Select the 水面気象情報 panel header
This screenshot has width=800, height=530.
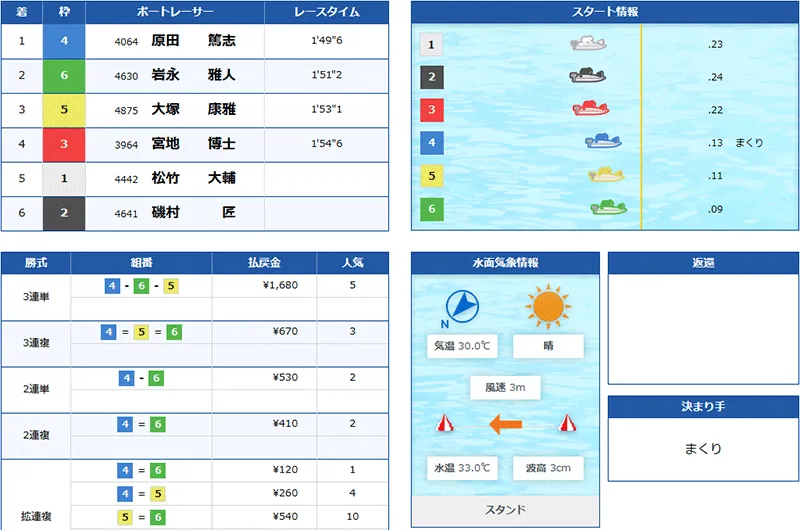click(x=505, y=263)
